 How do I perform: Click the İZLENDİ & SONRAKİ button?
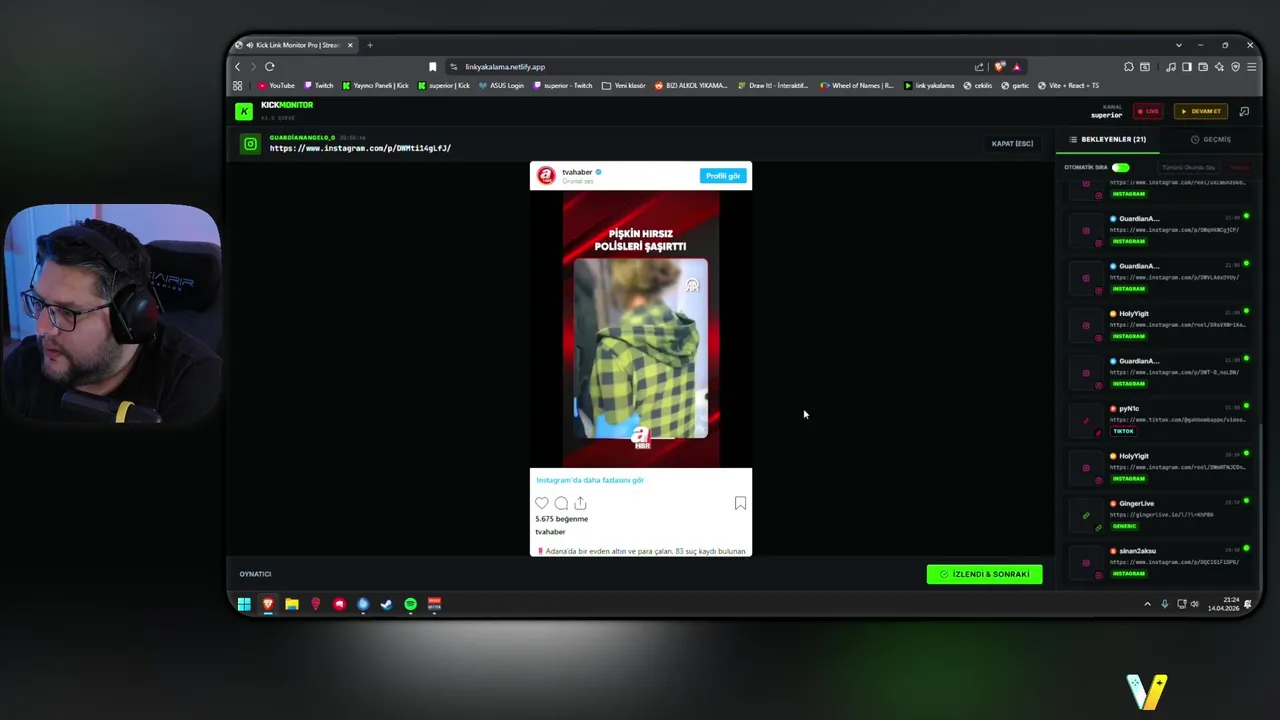click(x=984, y=574)
